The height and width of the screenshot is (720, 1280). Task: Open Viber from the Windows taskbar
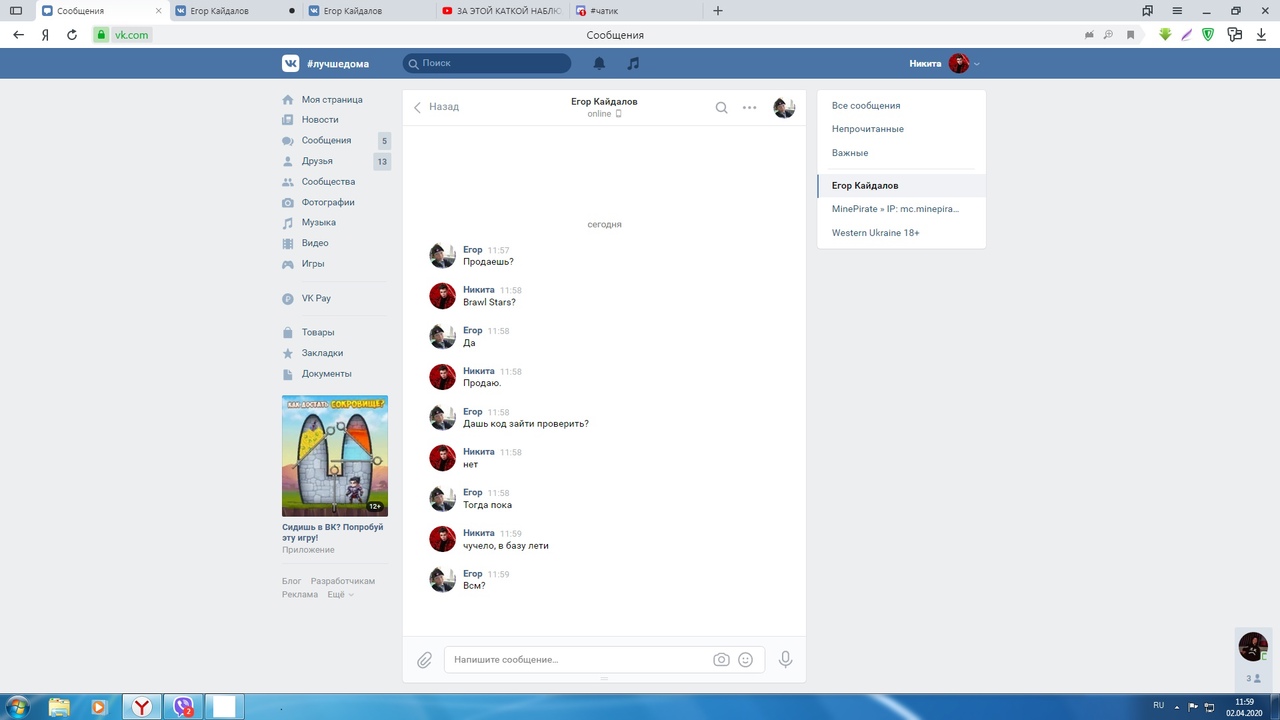tap(183, 707)
